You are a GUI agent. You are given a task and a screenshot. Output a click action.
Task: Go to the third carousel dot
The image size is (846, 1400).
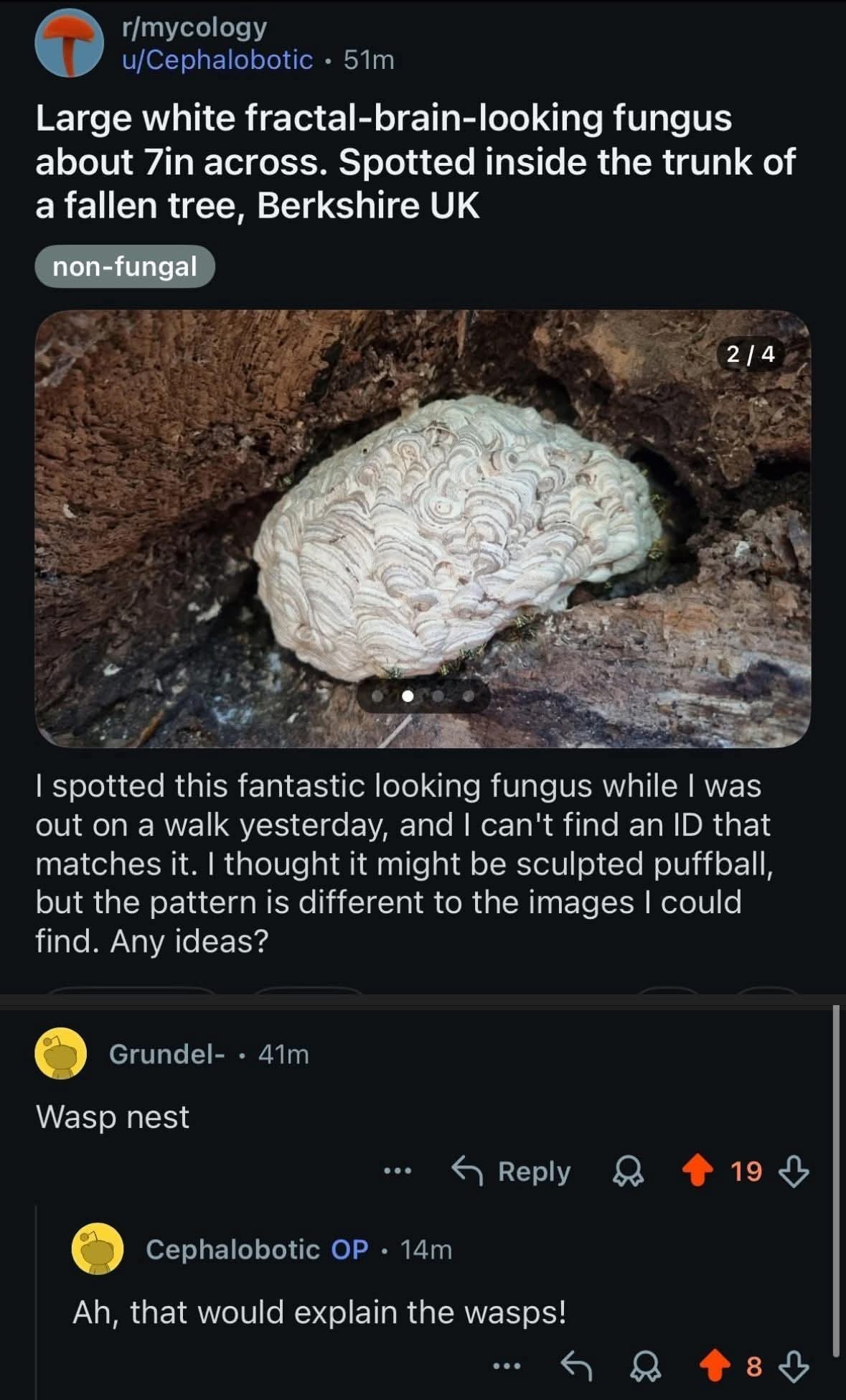[438, 696]
